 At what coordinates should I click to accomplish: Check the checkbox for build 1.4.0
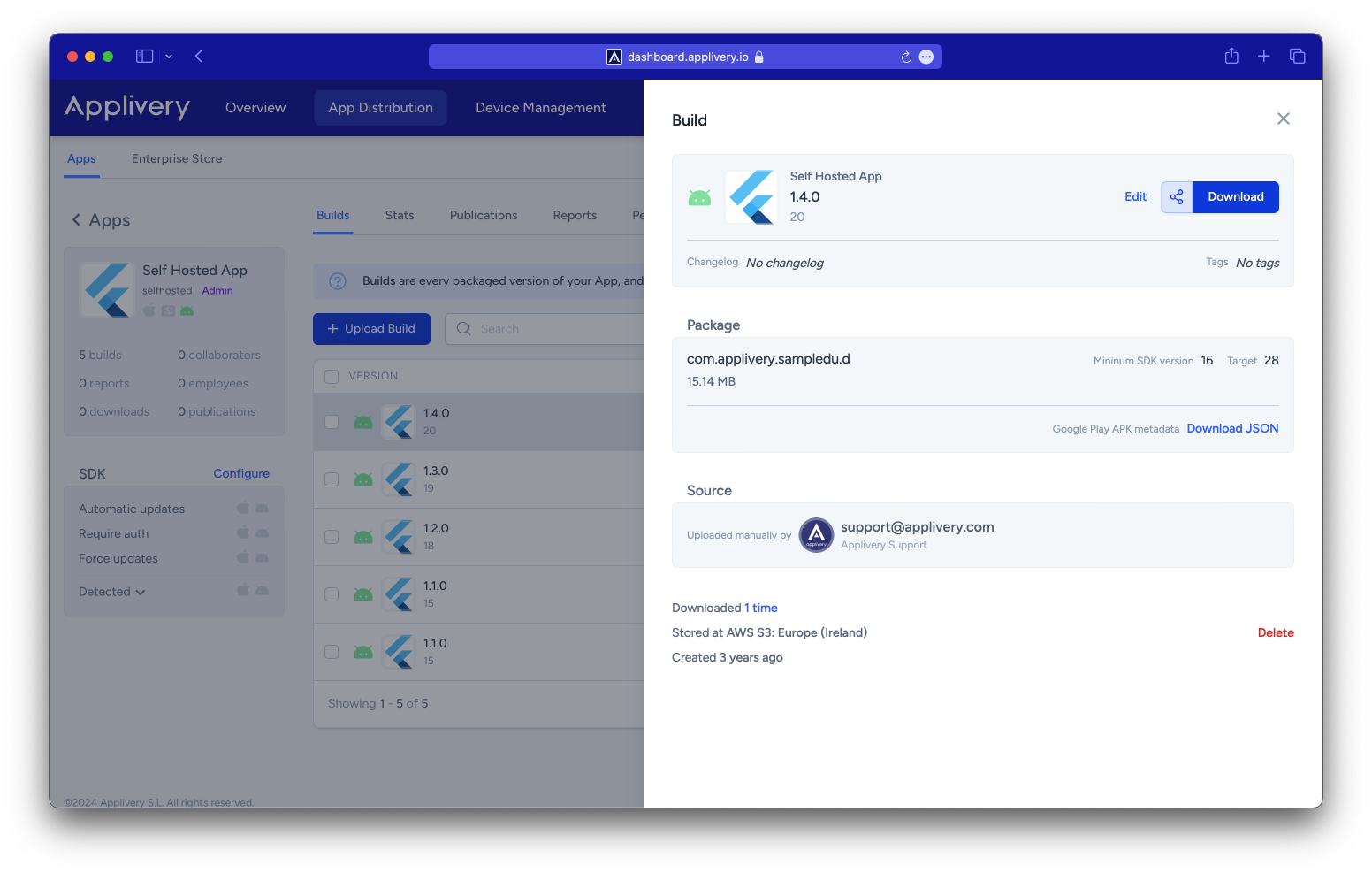(x=332, y=422)
